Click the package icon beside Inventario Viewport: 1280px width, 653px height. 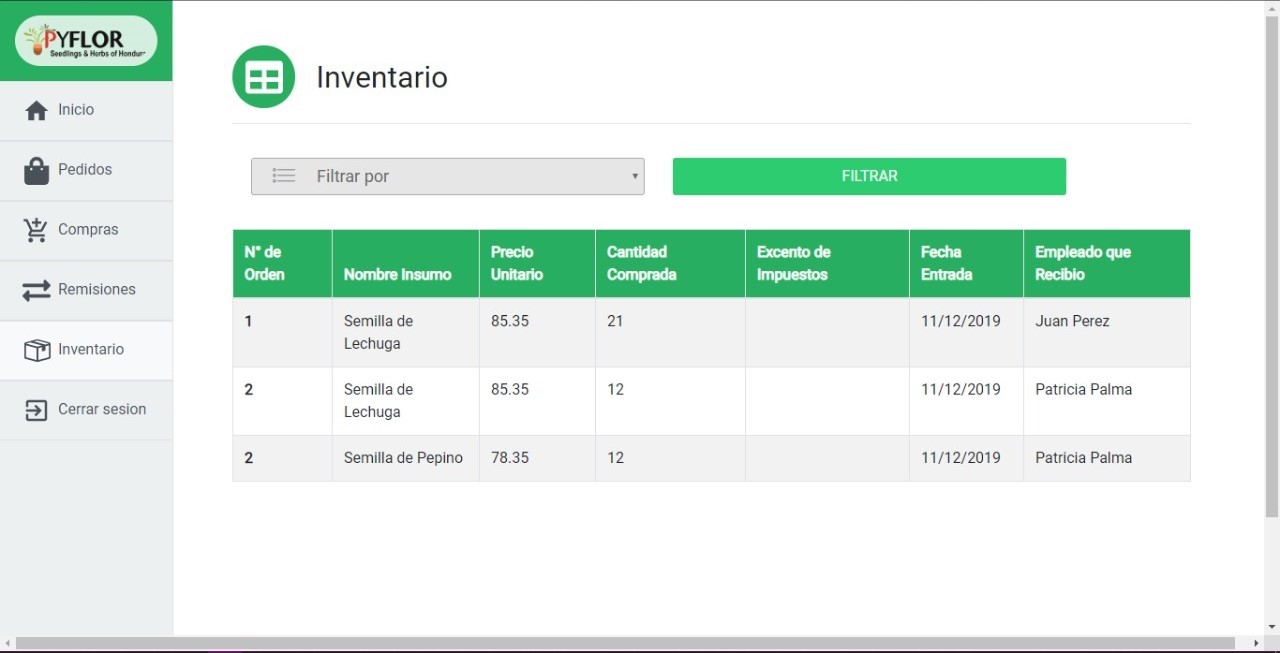36,349
